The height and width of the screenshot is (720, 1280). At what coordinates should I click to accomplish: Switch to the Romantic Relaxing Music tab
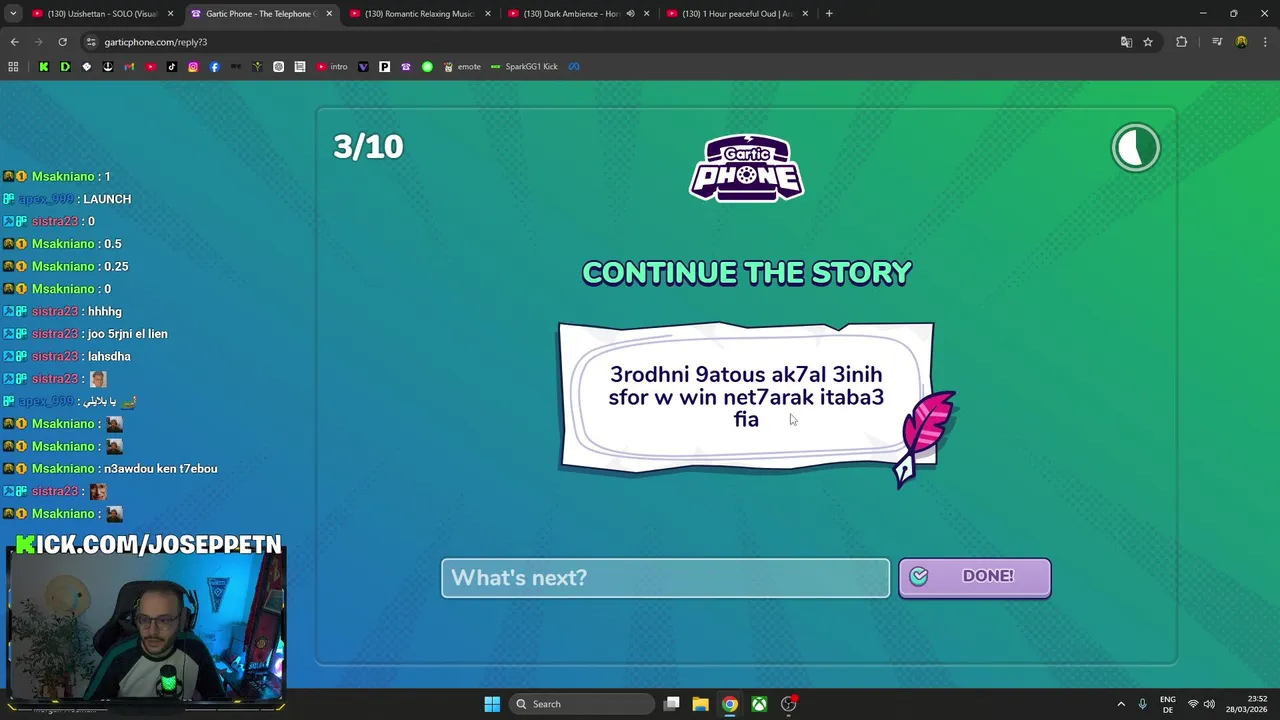(x=419, y=14)
